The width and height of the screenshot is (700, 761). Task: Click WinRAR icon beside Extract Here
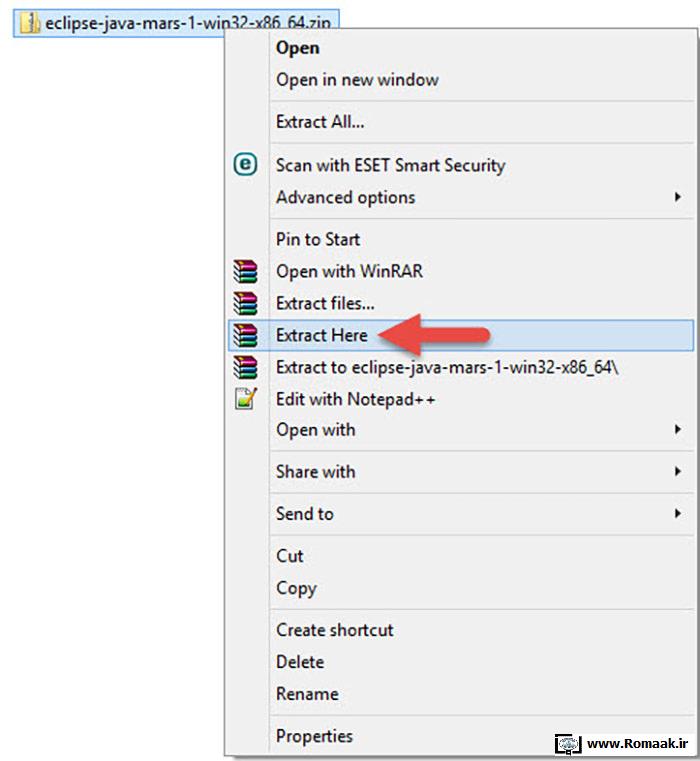[246, 335]
